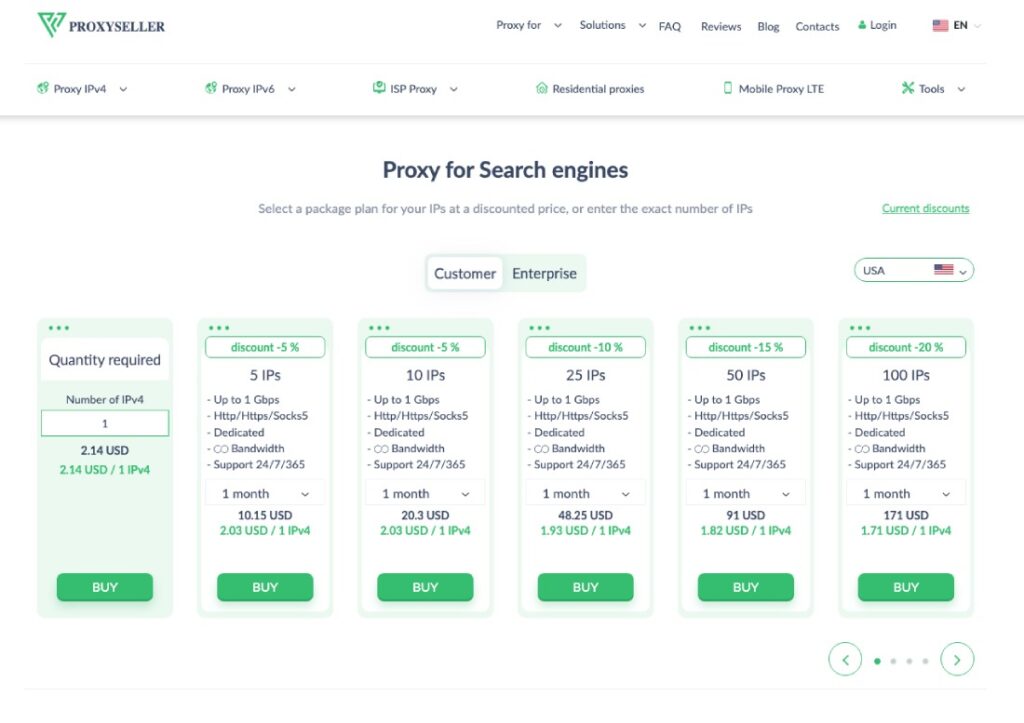Open the Reviews menu item
1024x723 pixels.
[721, 26]
